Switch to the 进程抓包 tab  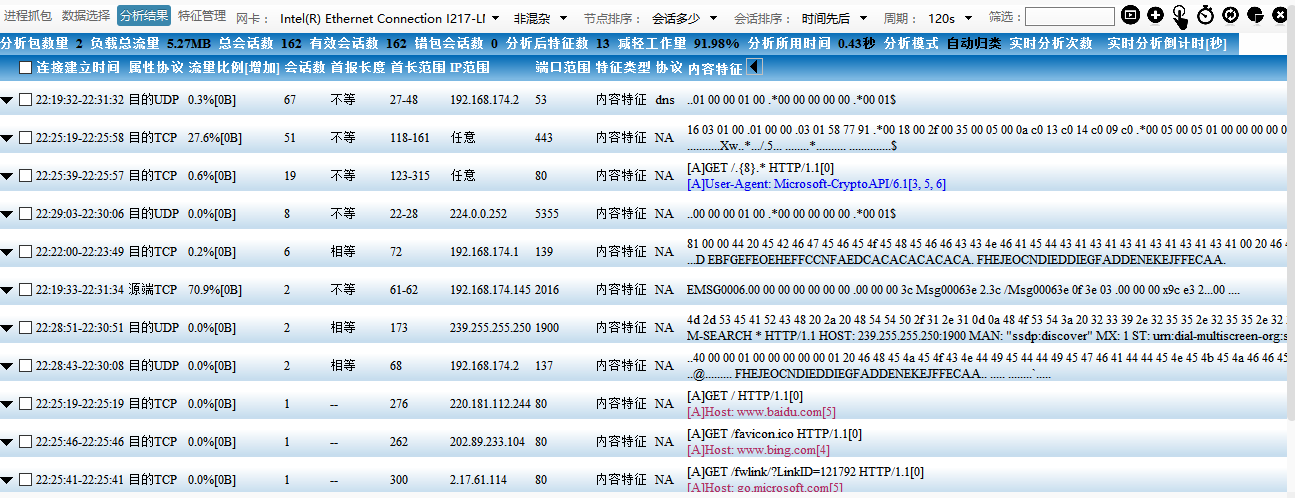pyautogui.click(x=28, y=16)
